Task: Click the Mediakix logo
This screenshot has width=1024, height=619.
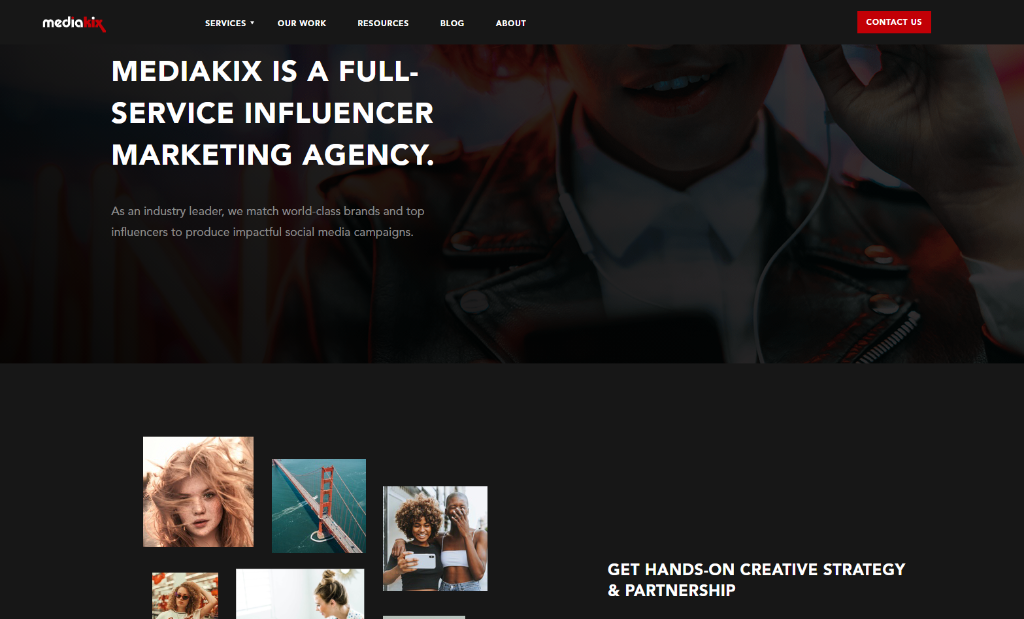Action: coord(74,23)
